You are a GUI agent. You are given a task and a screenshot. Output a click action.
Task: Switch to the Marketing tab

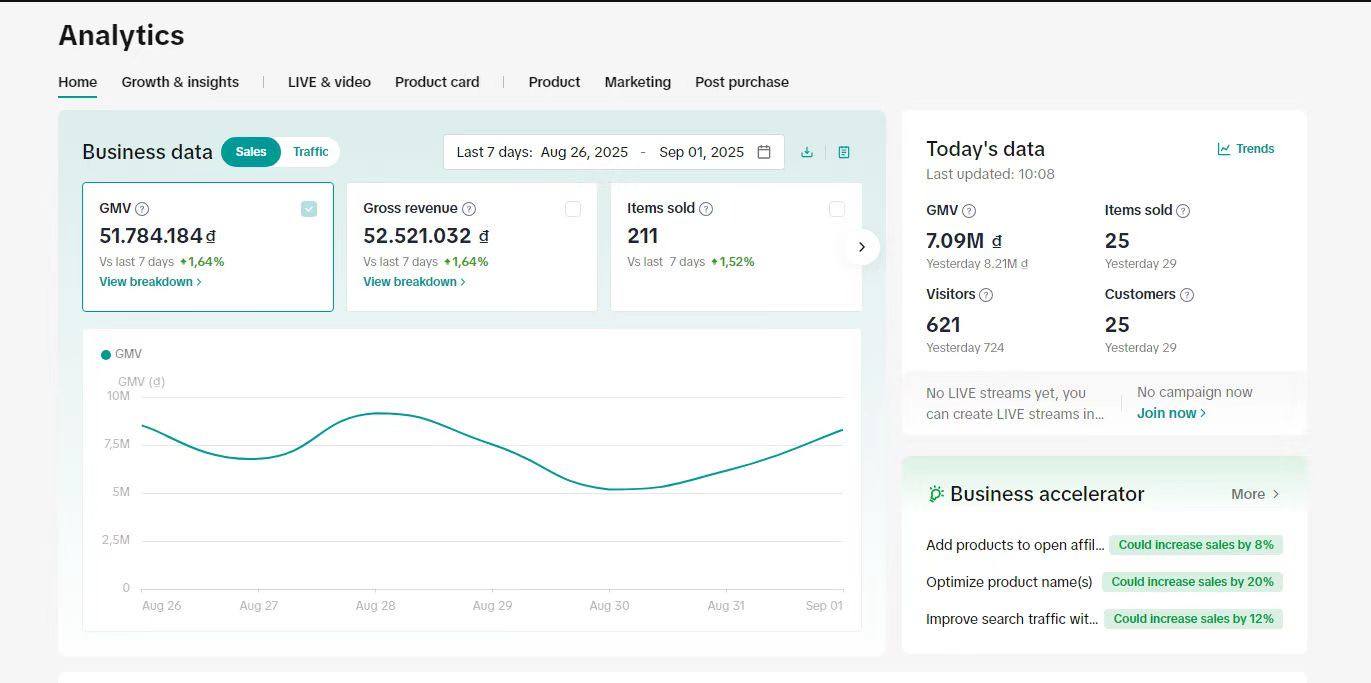coord(637,82)
